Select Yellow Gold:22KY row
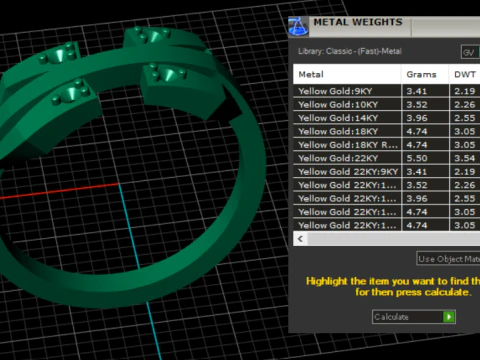480x360 pixels. click(387, 158)
